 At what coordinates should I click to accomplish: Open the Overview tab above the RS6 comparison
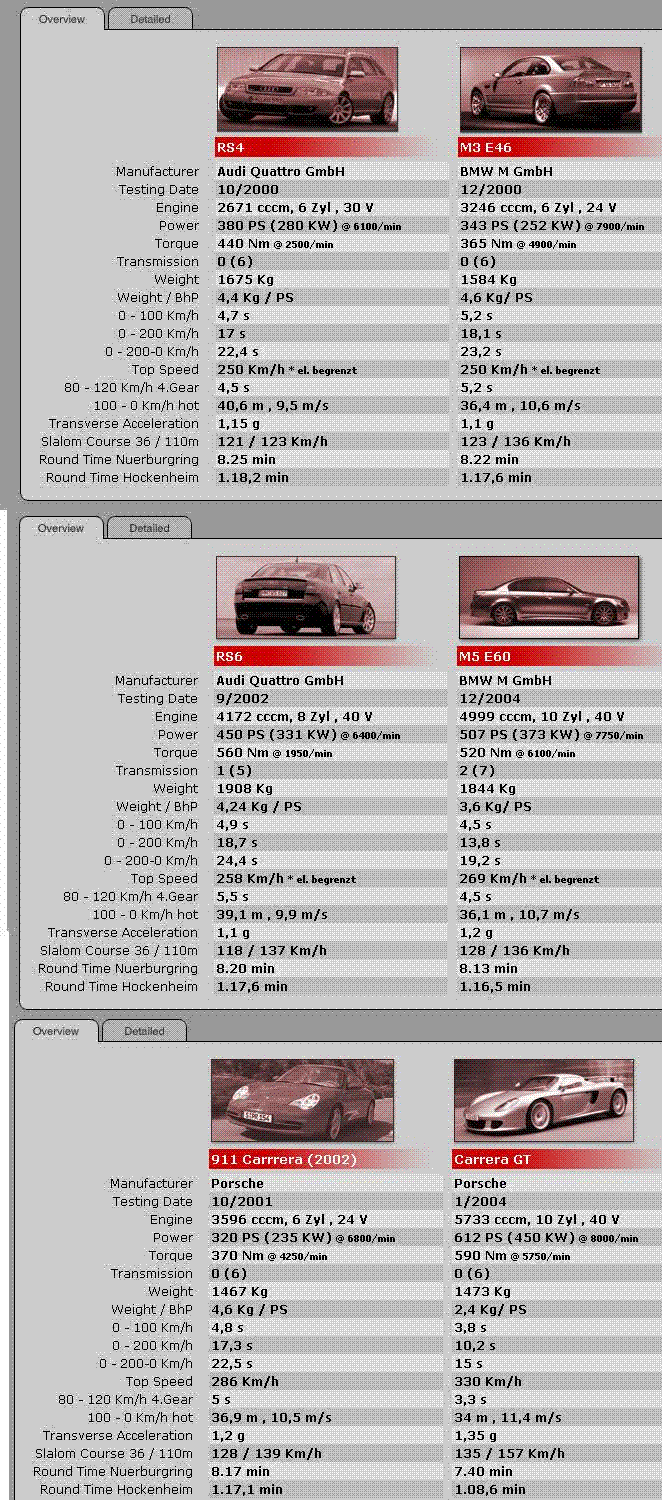click(x=61, y=528)
